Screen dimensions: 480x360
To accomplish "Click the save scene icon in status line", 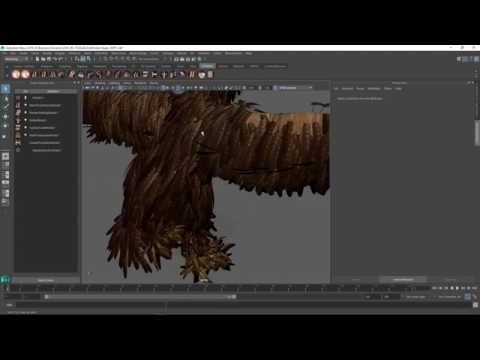I will click(x=49, y=59).
